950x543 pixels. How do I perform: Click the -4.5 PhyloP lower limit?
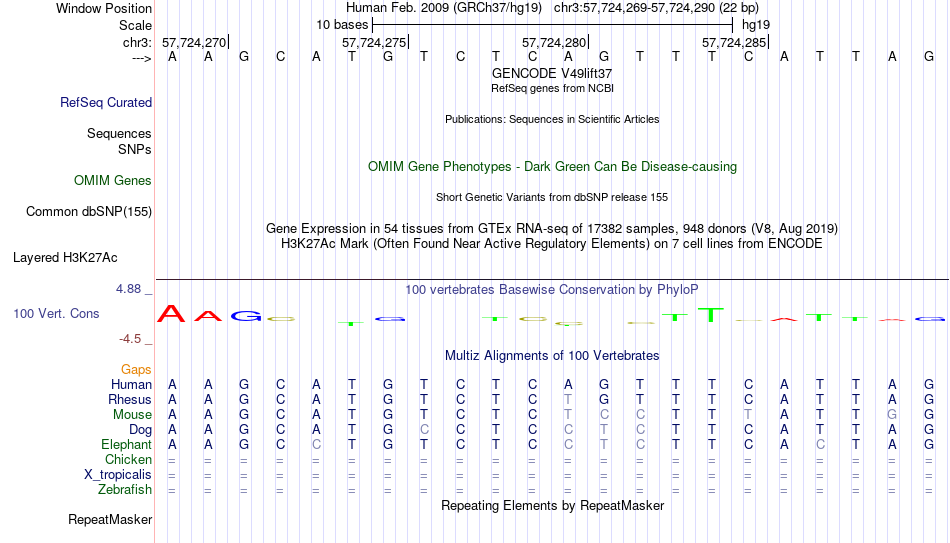[130, 339]
